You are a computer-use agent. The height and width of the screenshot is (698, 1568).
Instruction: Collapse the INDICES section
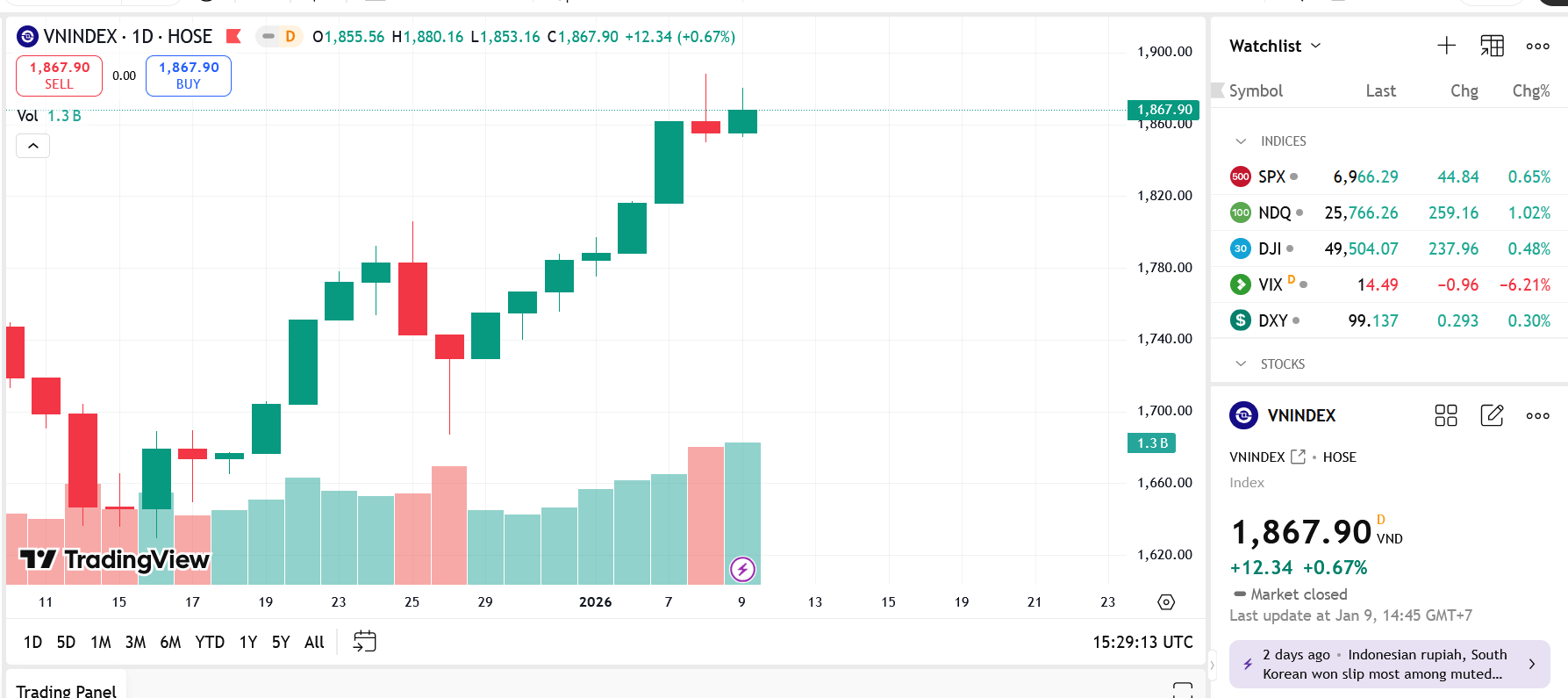(x=1240, y=140)
